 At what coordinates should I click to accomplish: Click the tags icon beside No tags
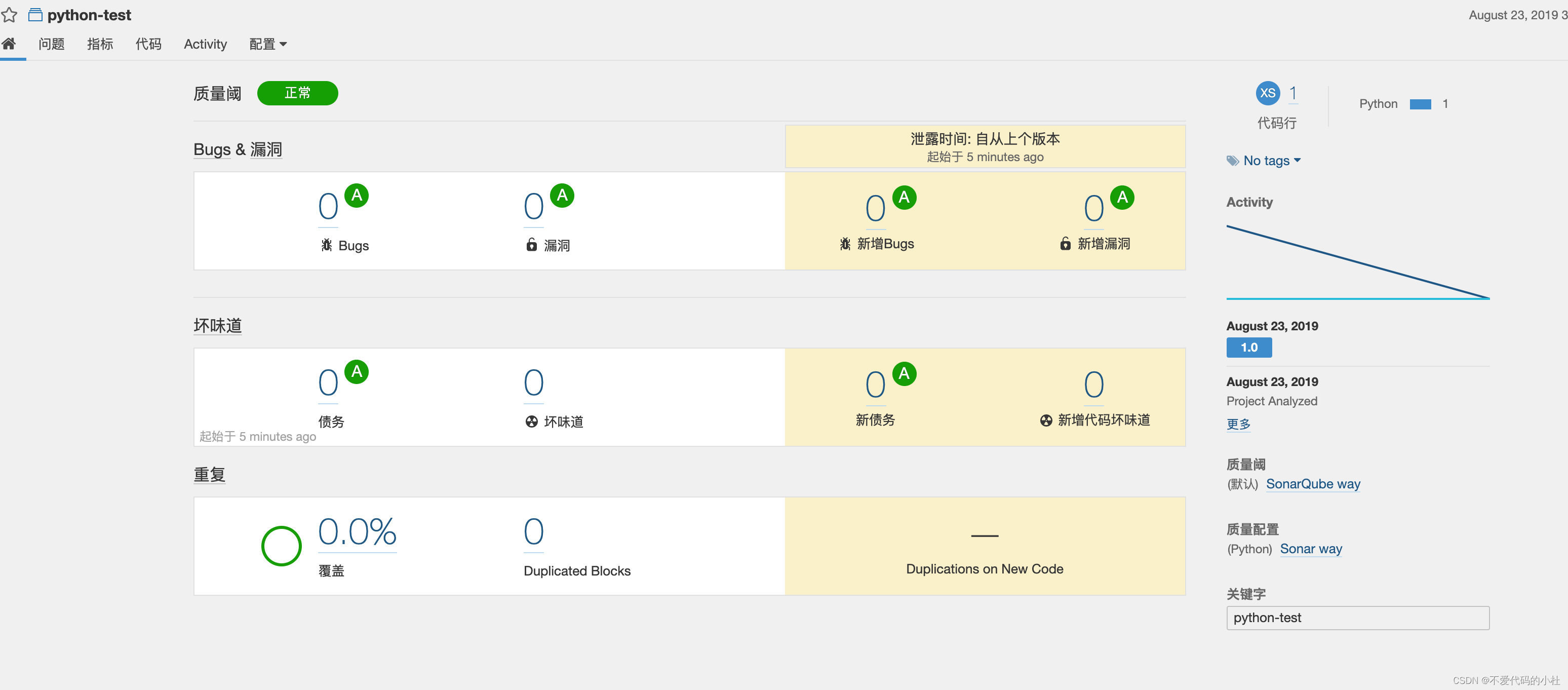1233,161
